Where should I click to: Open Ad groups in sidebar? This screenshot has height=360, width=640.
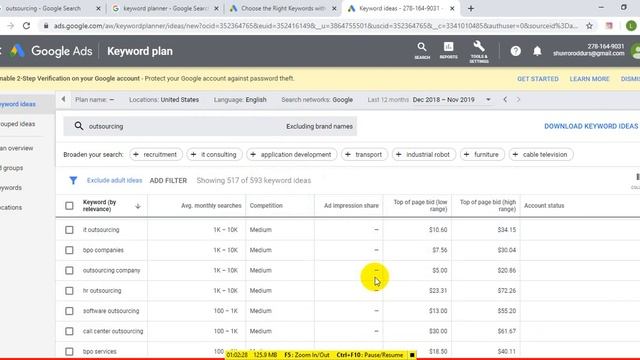(x=12, y=168)
